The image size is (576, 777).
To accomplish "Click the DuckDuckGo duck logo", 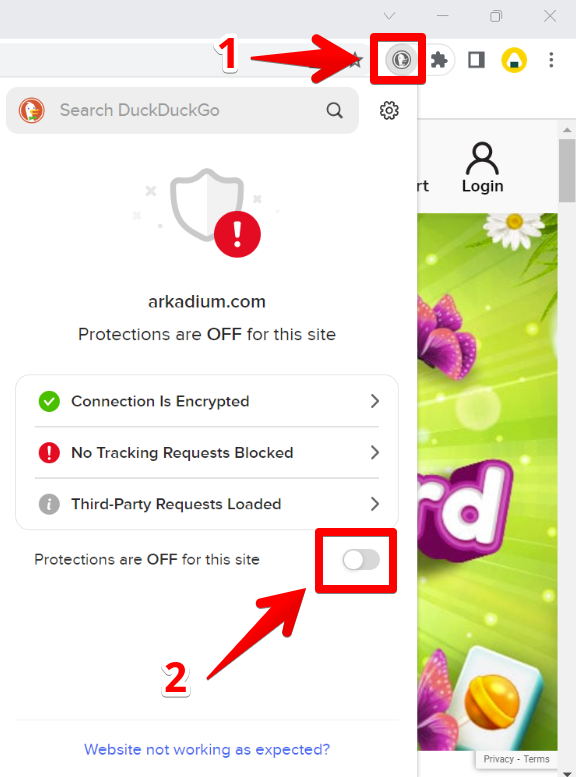I will pyautogui.click(x=32, y=111).
